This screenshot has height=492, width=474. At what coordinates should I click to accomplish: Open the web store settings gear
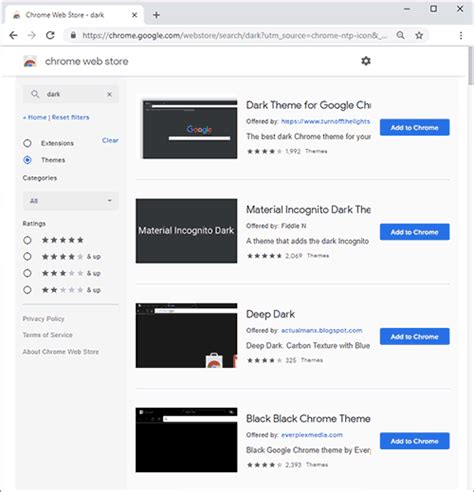tap(366, 61)
